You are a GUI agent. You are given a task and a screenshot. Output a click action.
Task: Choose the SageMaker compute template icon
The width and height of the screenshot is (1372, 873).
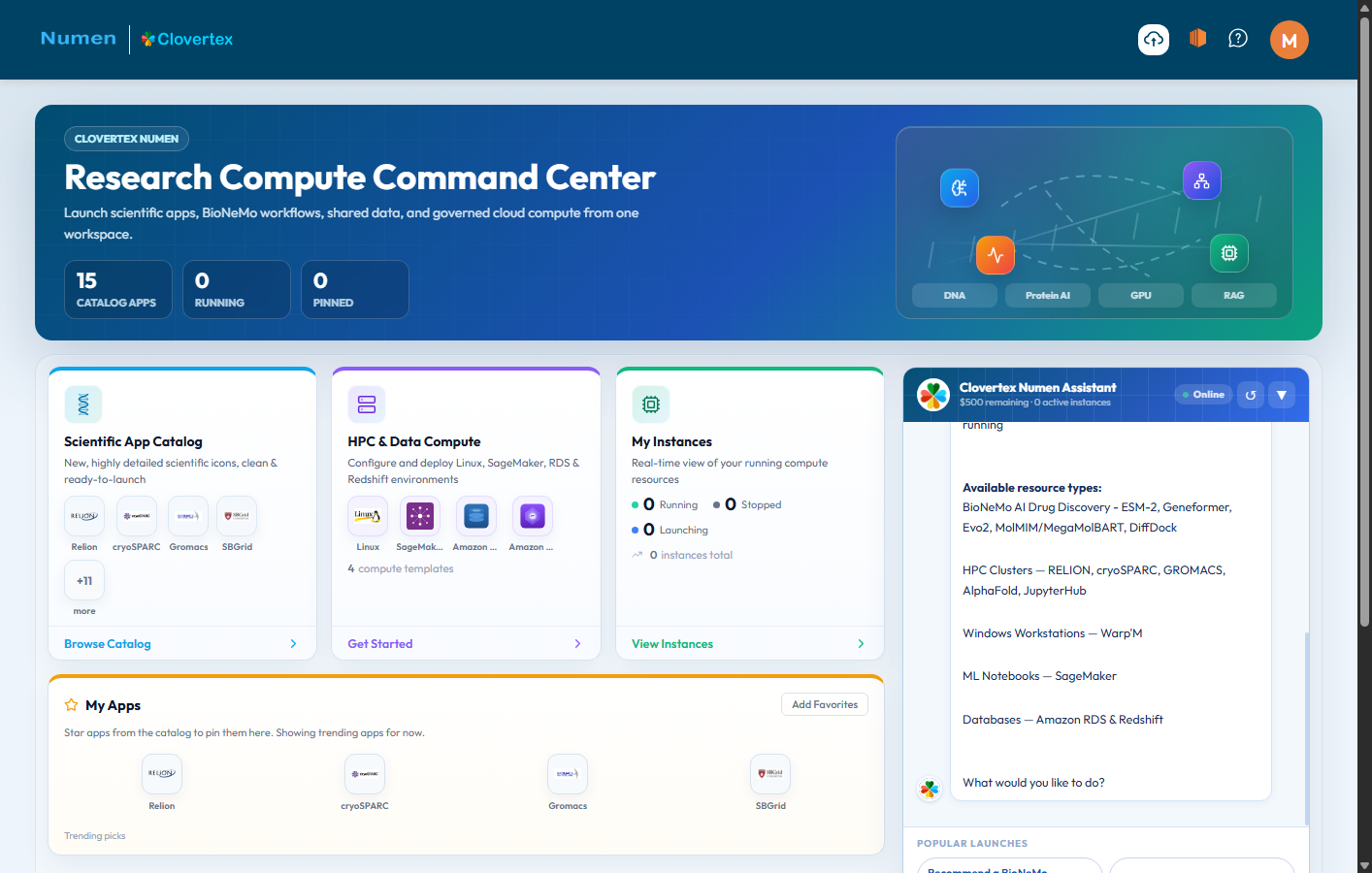[420, 516]
